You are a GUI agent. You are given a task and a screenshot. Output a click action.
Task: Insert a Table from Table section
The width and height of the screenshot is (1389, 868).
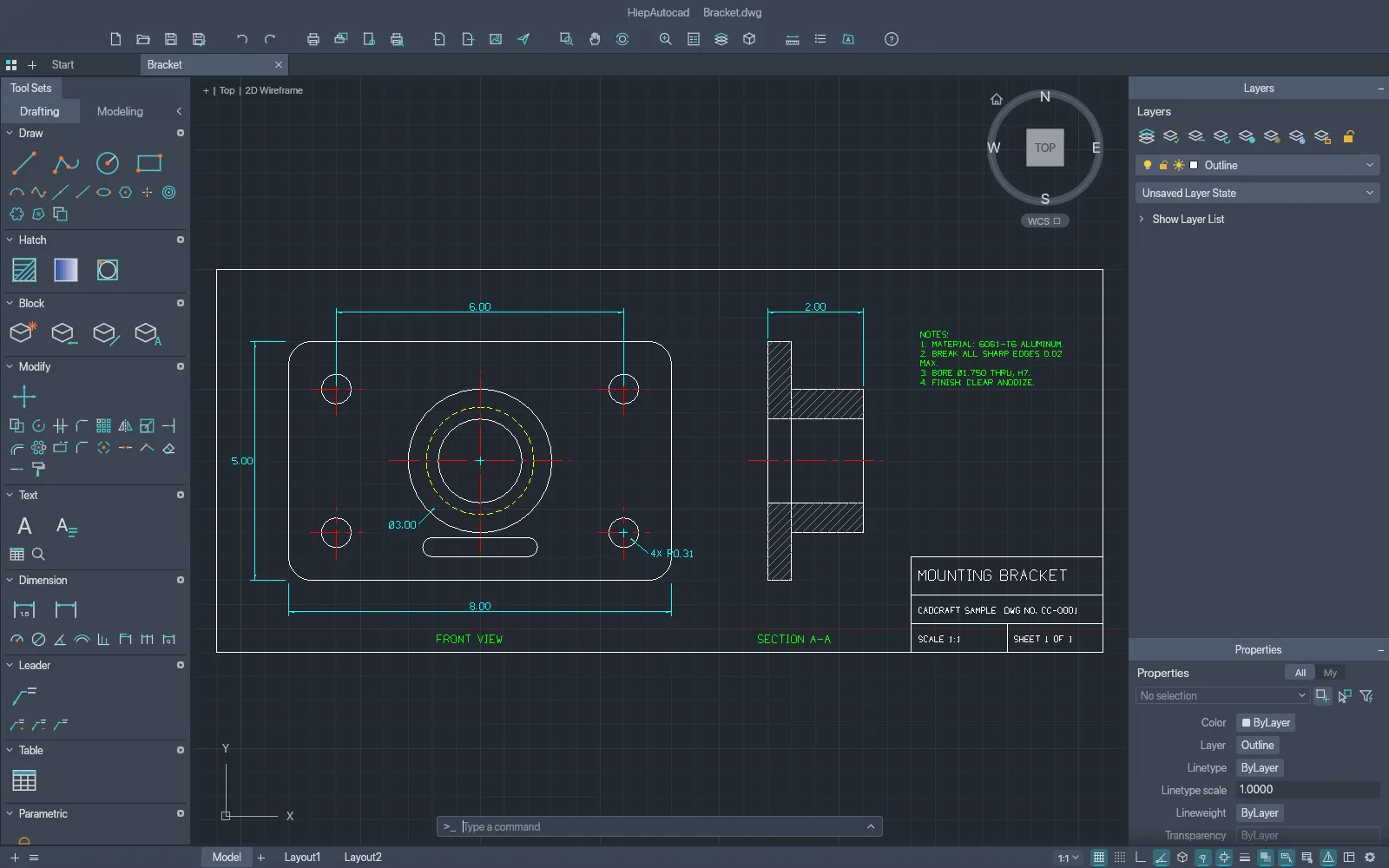point(24,780)
